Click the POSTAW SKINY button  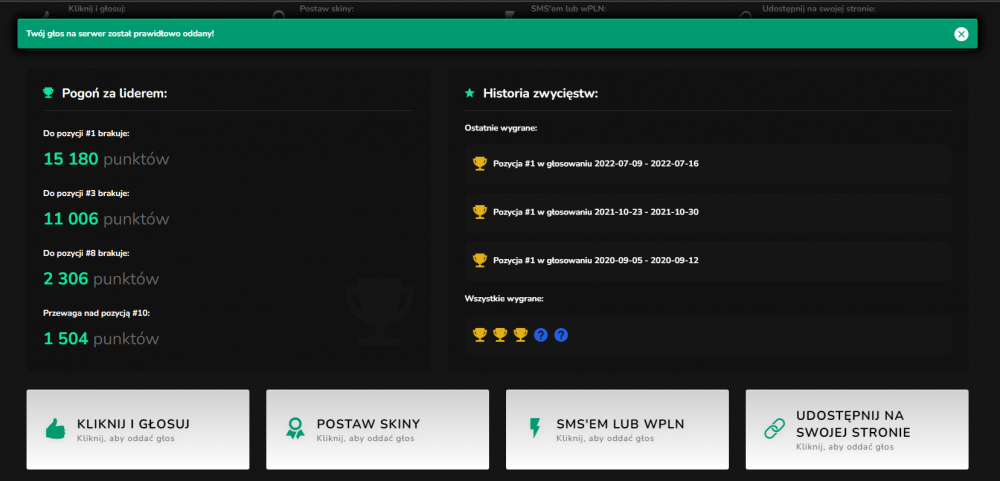[x=378, y=429]
